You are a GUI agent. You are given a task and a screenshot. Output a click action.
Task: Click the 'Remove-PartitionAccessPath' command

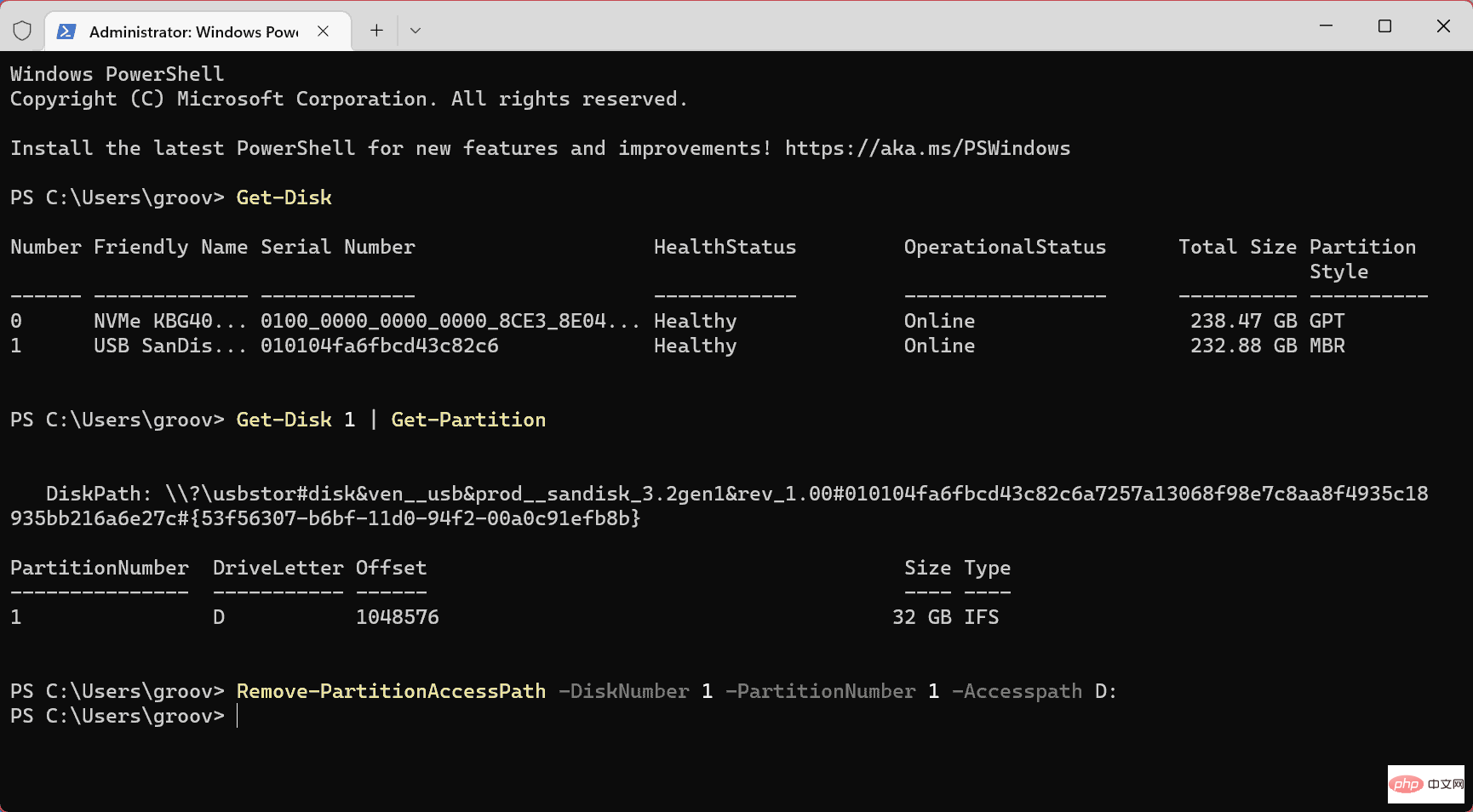point(391,691)
